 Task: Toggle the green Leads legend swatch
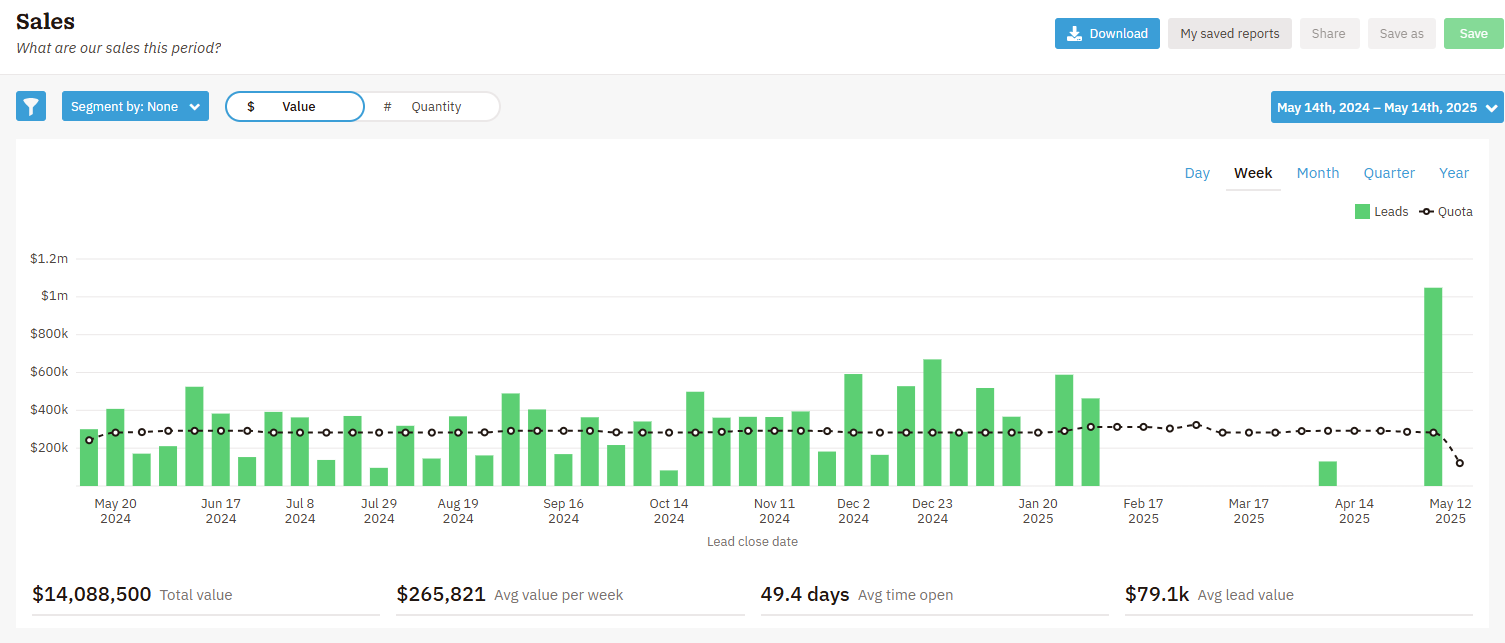coord(1362,211)
